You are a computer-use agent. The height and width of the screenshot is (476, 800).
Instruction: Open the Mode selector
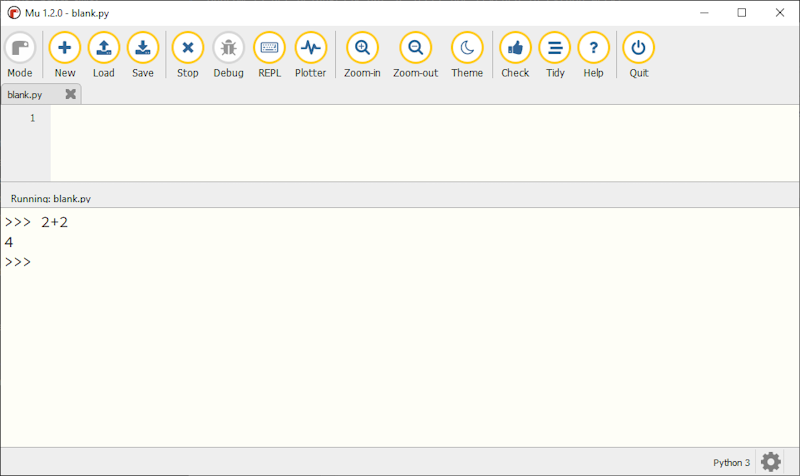click(x=19, y=55)
